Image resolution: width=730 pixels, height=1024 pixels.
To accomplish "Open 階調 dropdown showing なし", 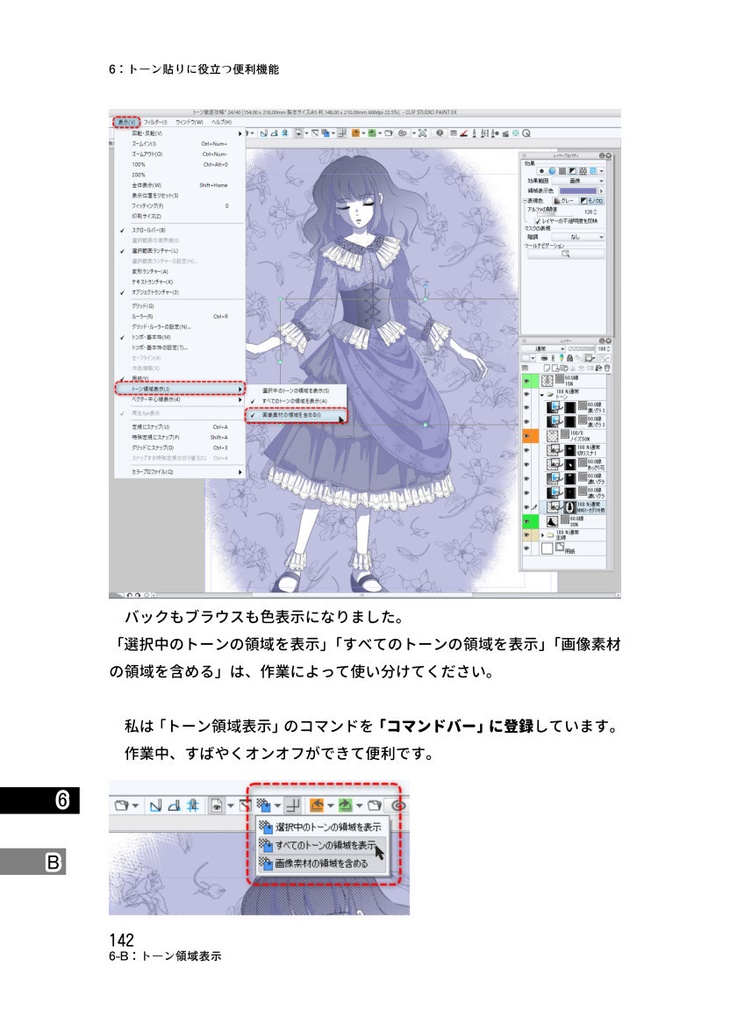I will tap(578, 237).
